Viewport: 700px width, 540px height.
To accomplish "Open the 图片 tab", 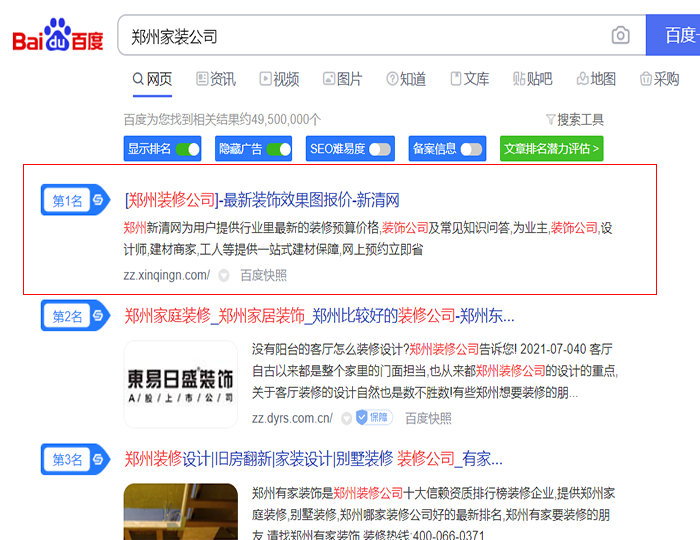I will (343, 79).
